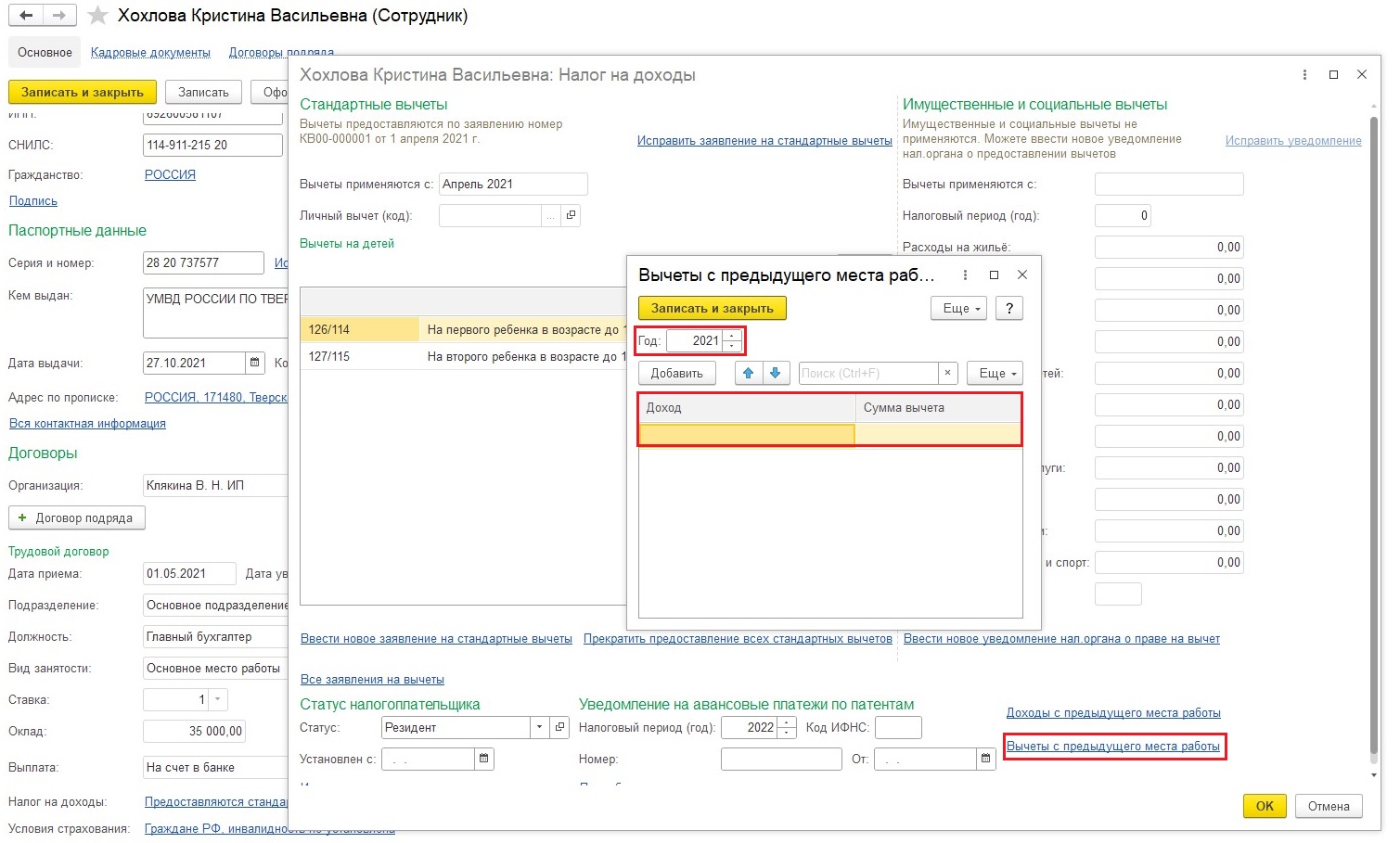This screenshot has width=1400, height=843.
Task: Click the Записать button on employee card
Action: tap(203, 92)
